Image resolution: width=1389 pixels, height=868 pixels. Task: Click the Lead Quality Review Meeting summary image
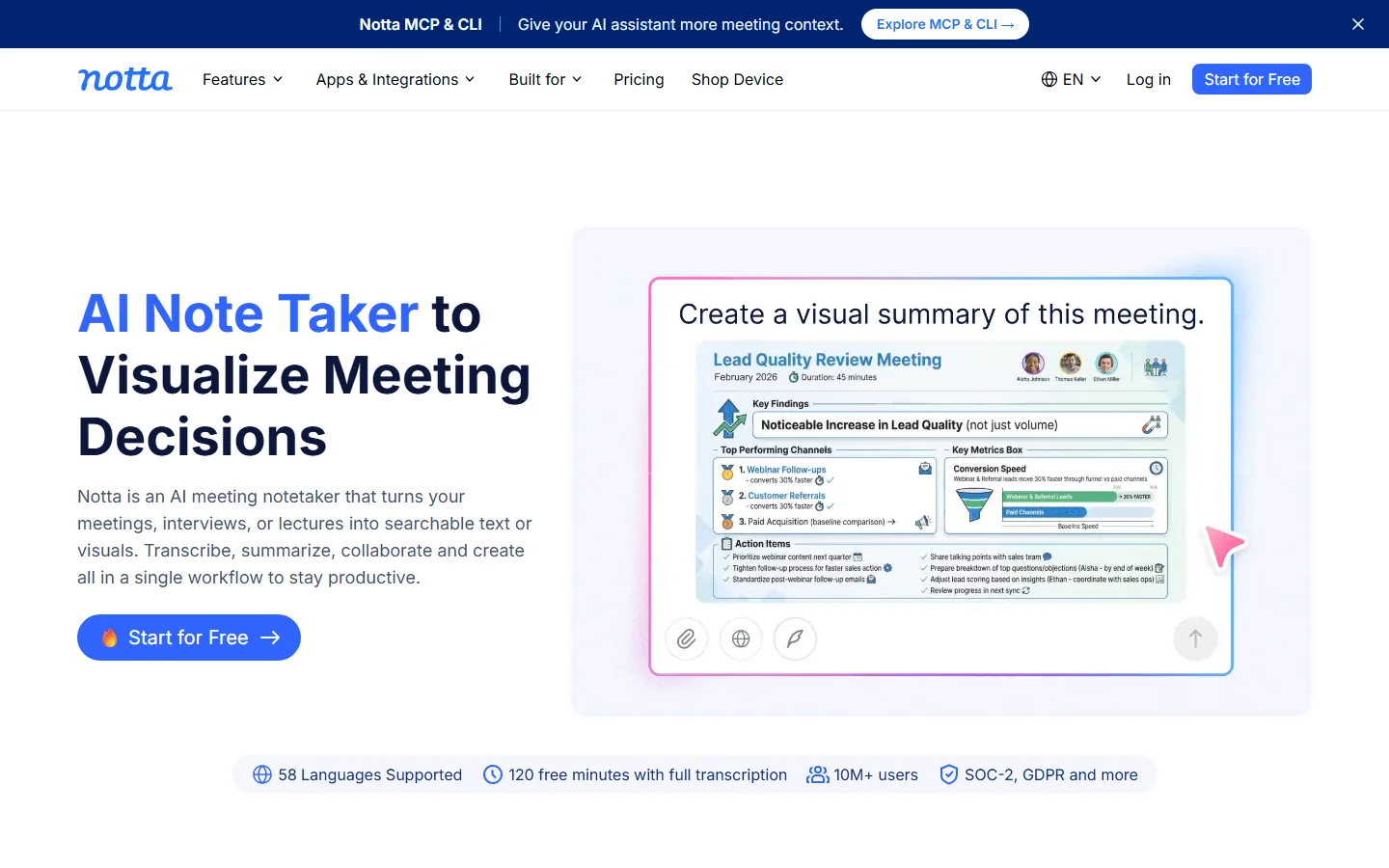point(940,472)
